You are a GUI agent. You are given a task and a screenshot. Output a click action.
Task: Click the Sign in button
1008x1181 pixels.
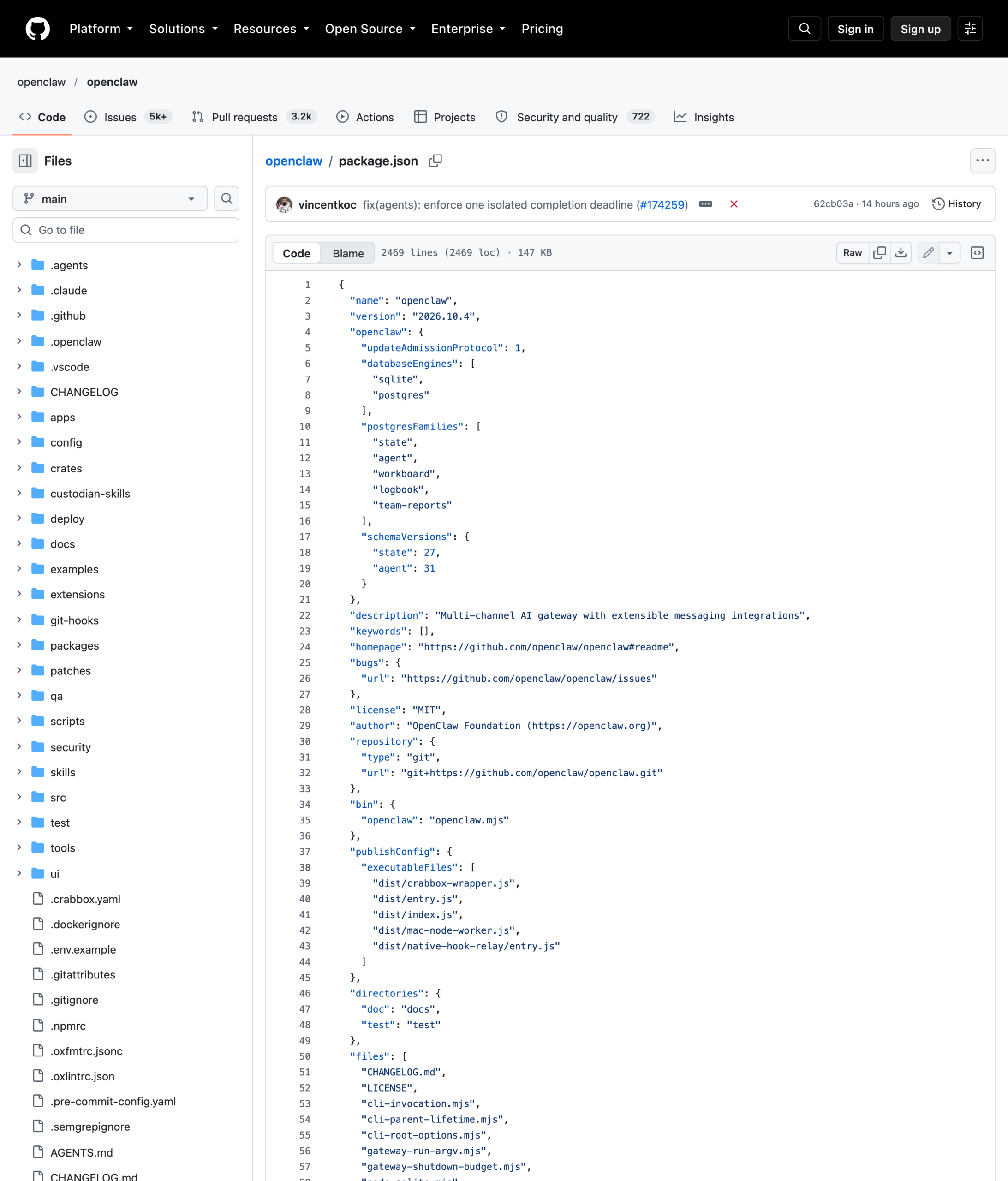click(855, 29)
